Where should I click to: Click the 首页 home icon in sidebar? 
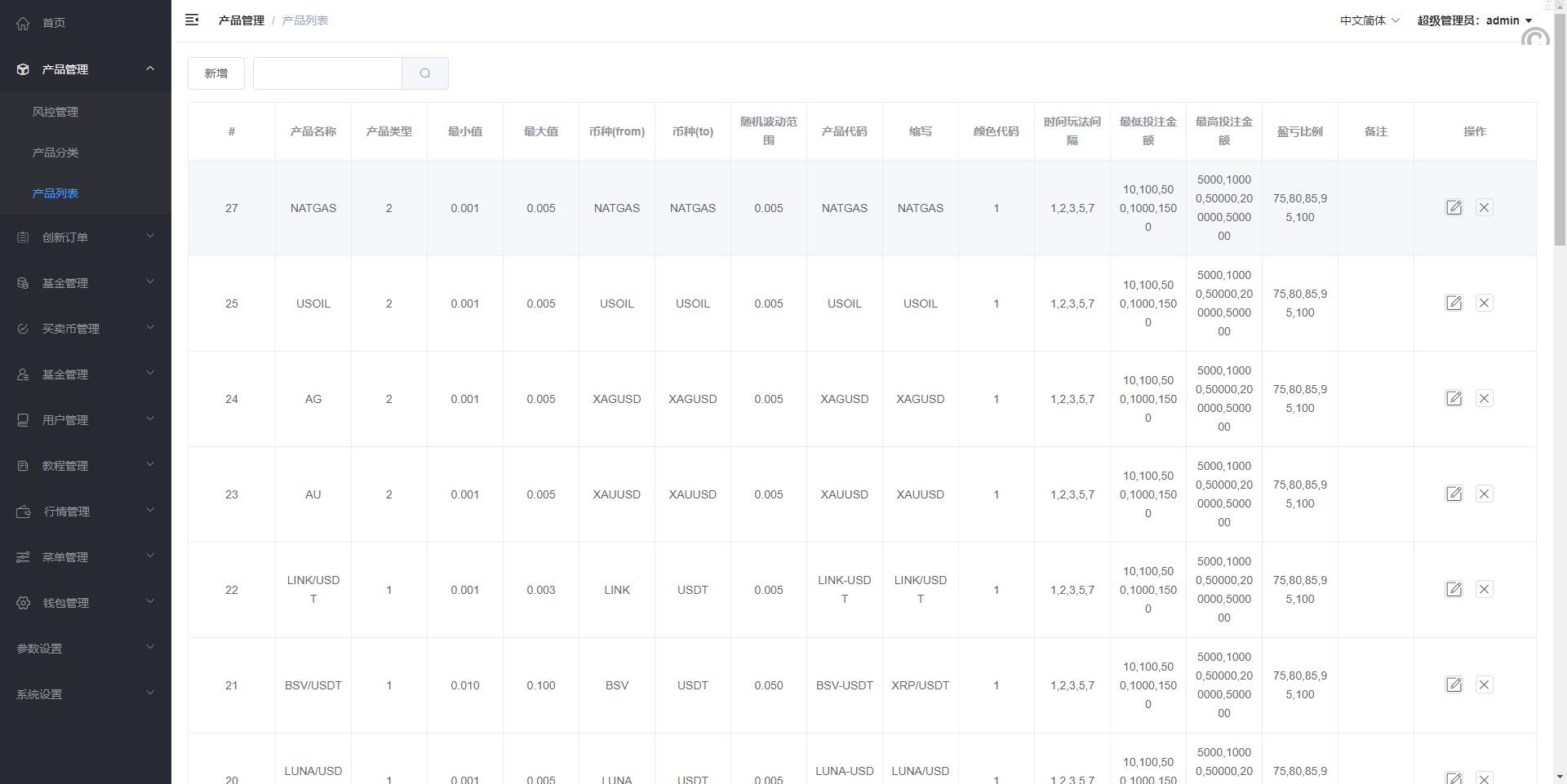tap(23, 23)
